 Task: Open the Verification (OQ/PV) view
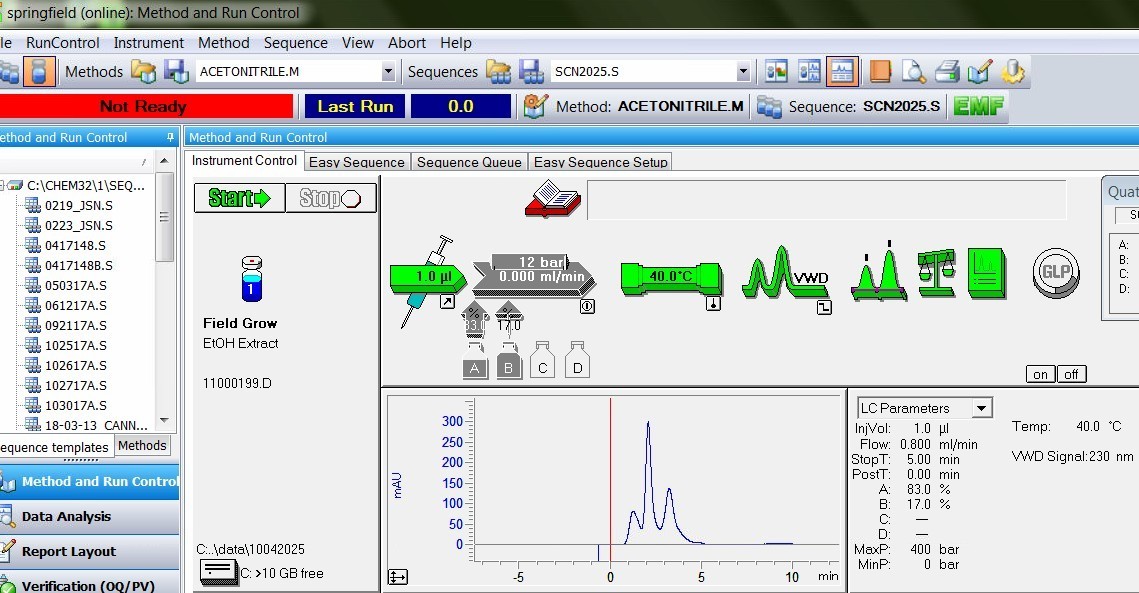point(89,584)
